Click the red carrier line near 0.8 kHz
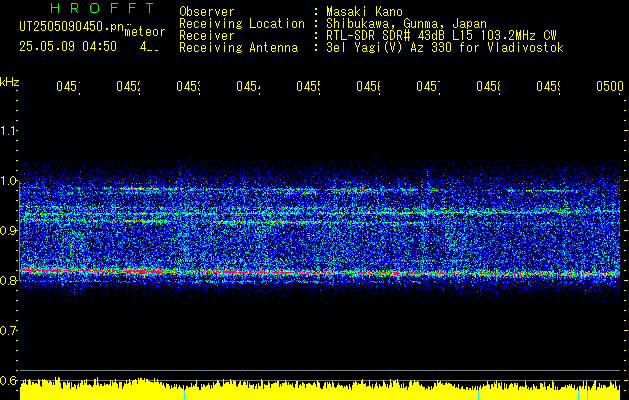629x400 pixels. pos(320,272)
